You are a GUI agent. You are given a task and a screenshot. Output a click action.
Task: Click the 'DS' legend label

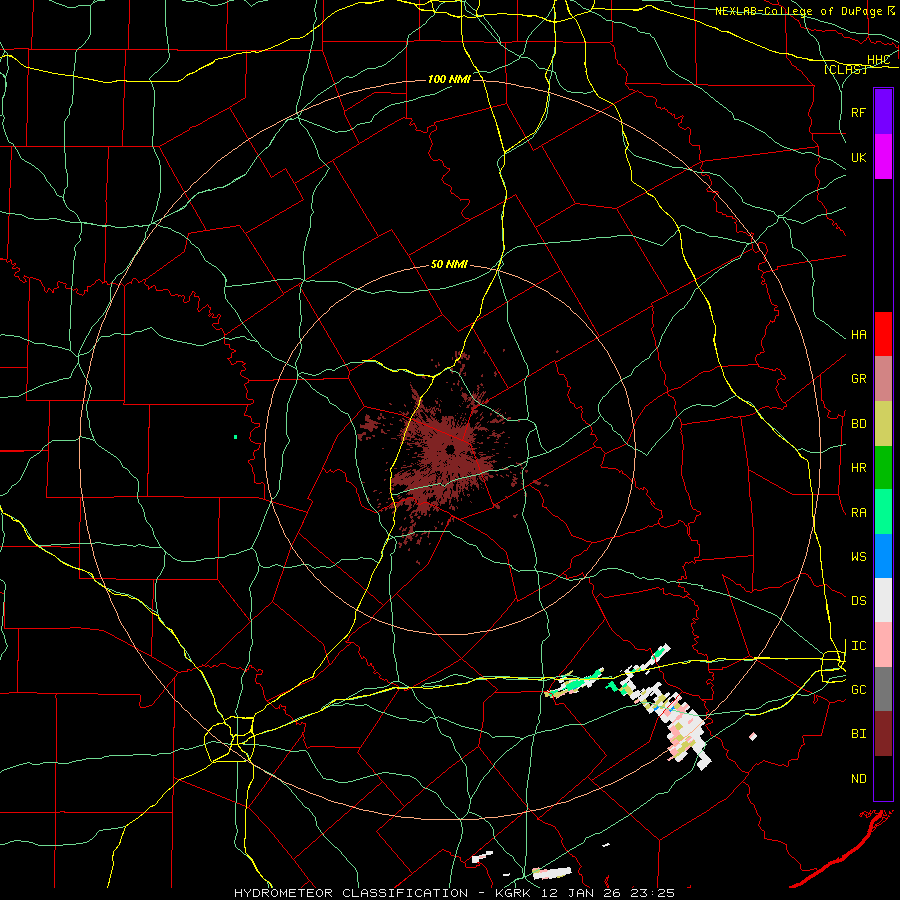click(858, 601)
